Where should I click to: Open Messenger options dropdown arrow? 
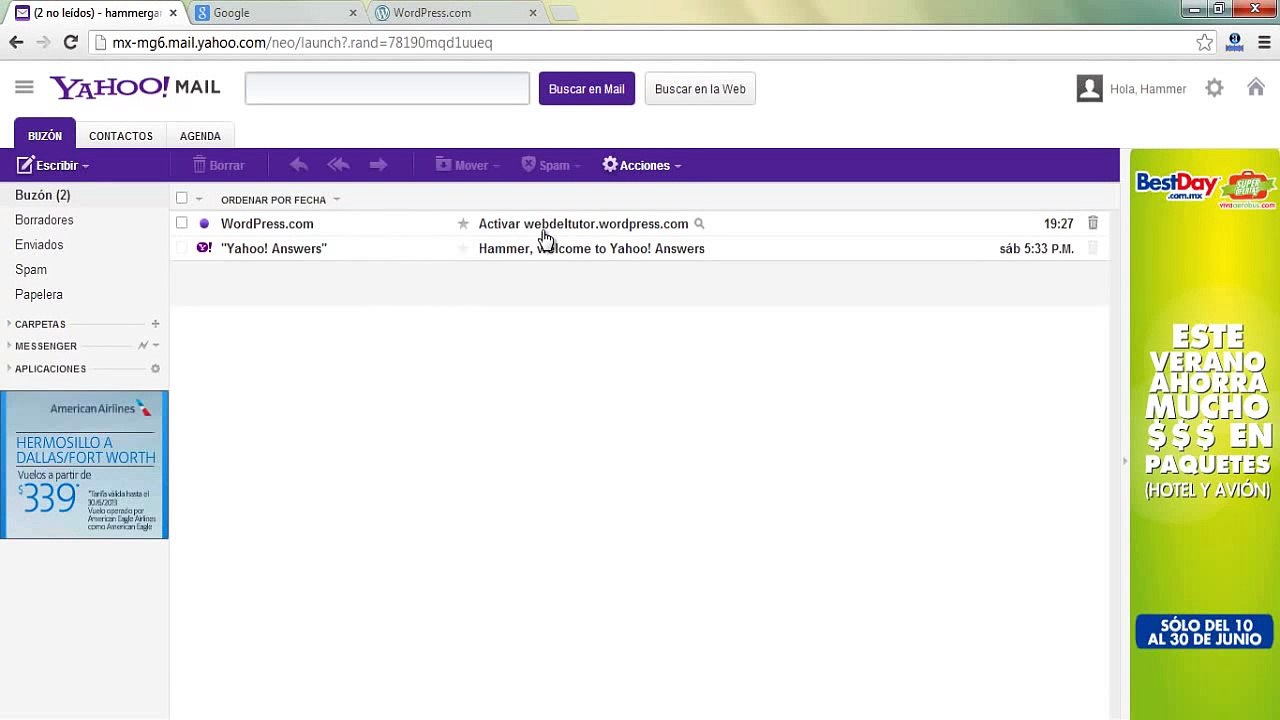coord(156,346)
